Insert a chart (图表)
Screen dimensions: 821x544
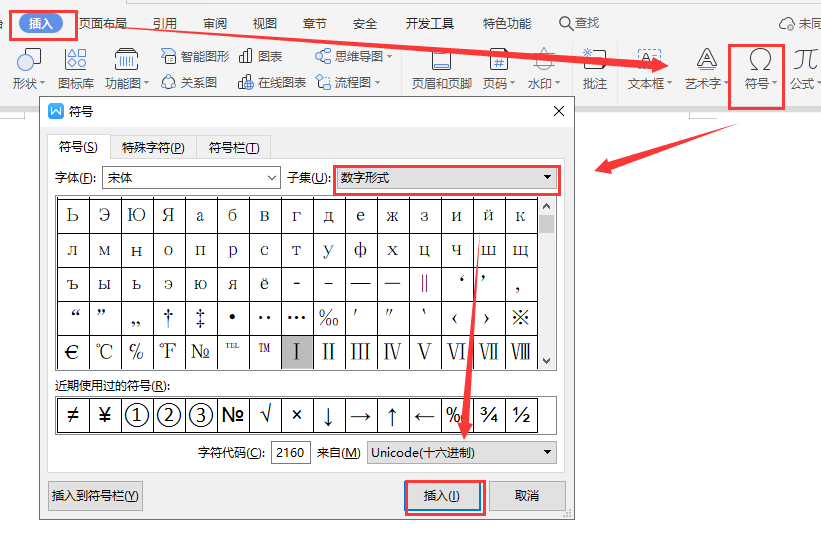[260, 57]
